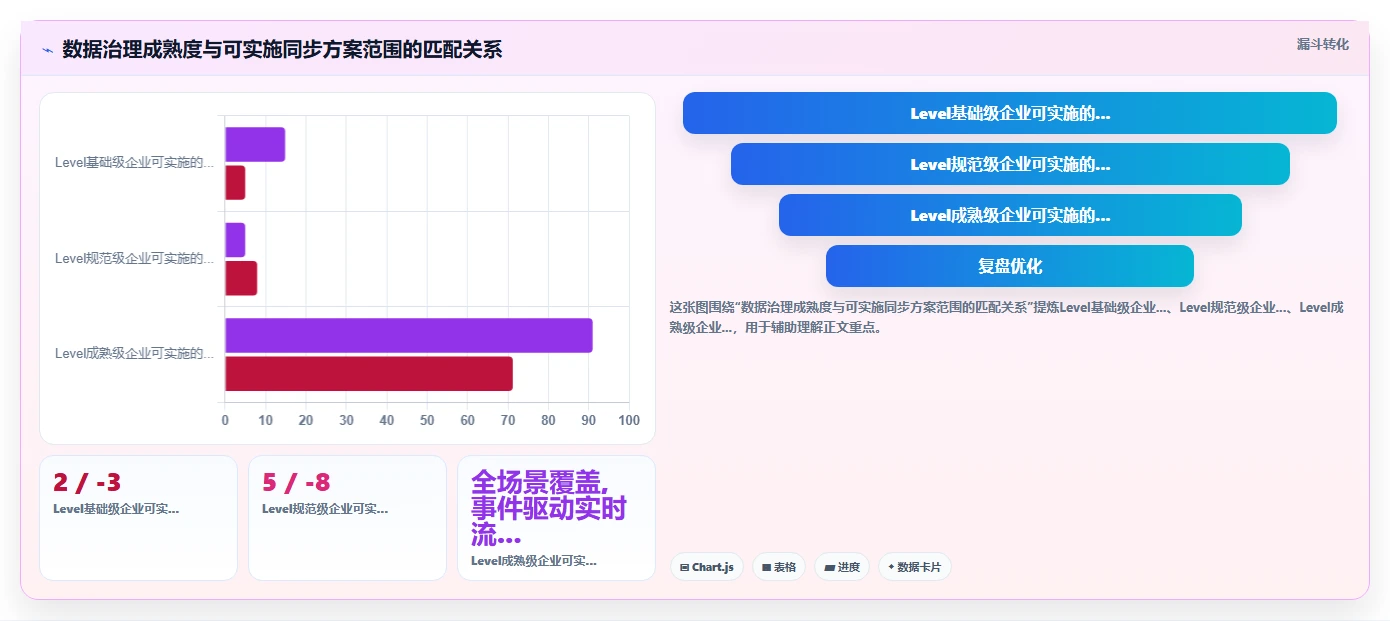The image size is (1390, 621).
Task: Click the caption Level成熟级企业可实… in third card
Action: pyautogui.click(x=534, y=561)
